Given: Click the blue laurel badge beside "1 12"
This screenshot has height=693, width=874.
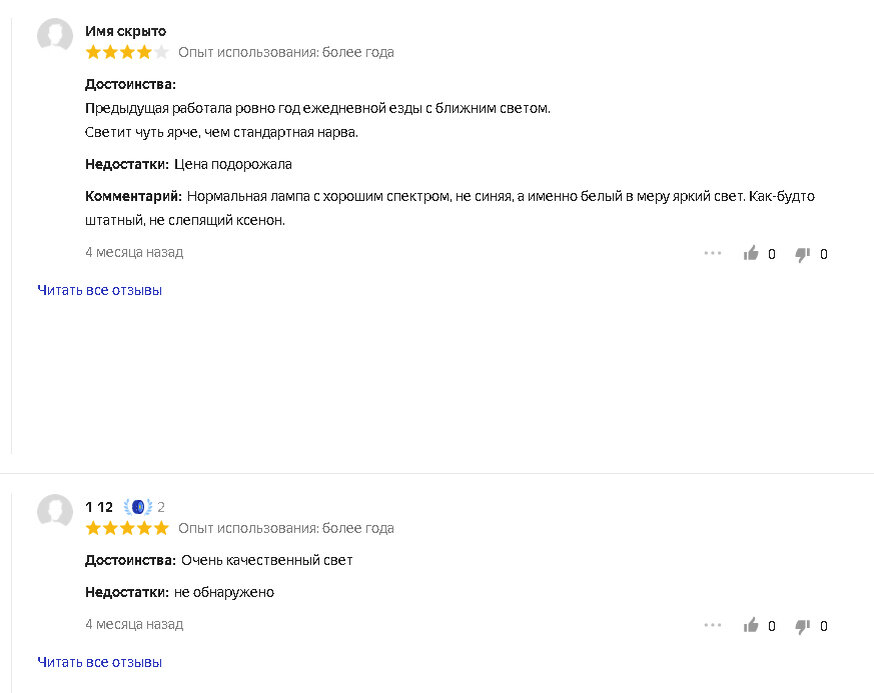Looking at the screenshot, I should 138,507.
